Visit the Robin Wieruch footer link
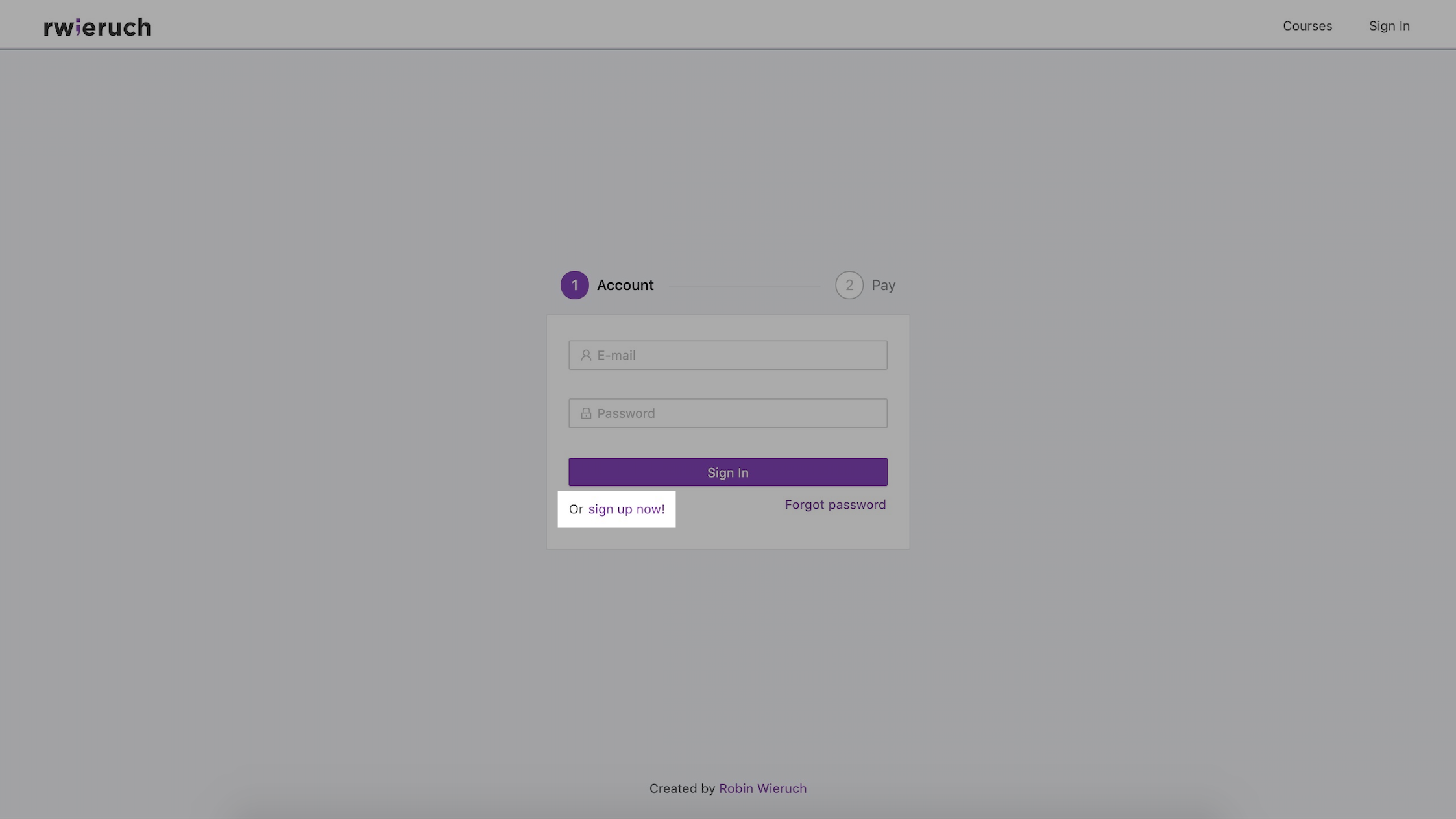Image resolution: width=1456 pixels, height=819 pixels. (x=762, y=788)
